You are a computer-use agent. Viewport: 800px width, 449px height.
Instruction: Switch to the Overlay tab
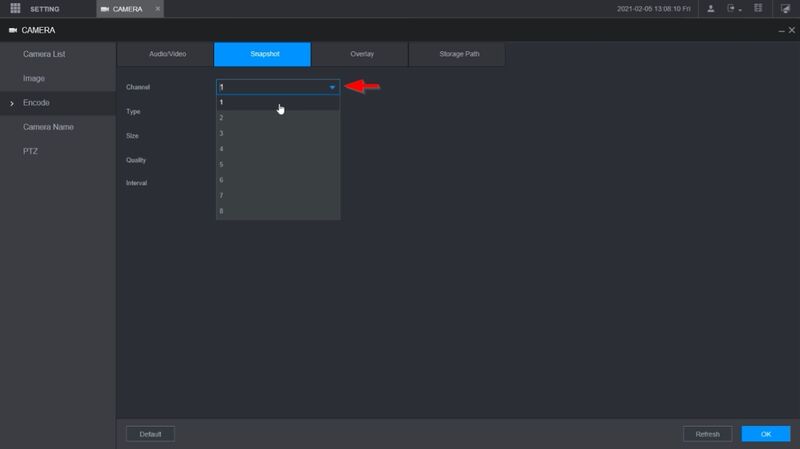360,54
